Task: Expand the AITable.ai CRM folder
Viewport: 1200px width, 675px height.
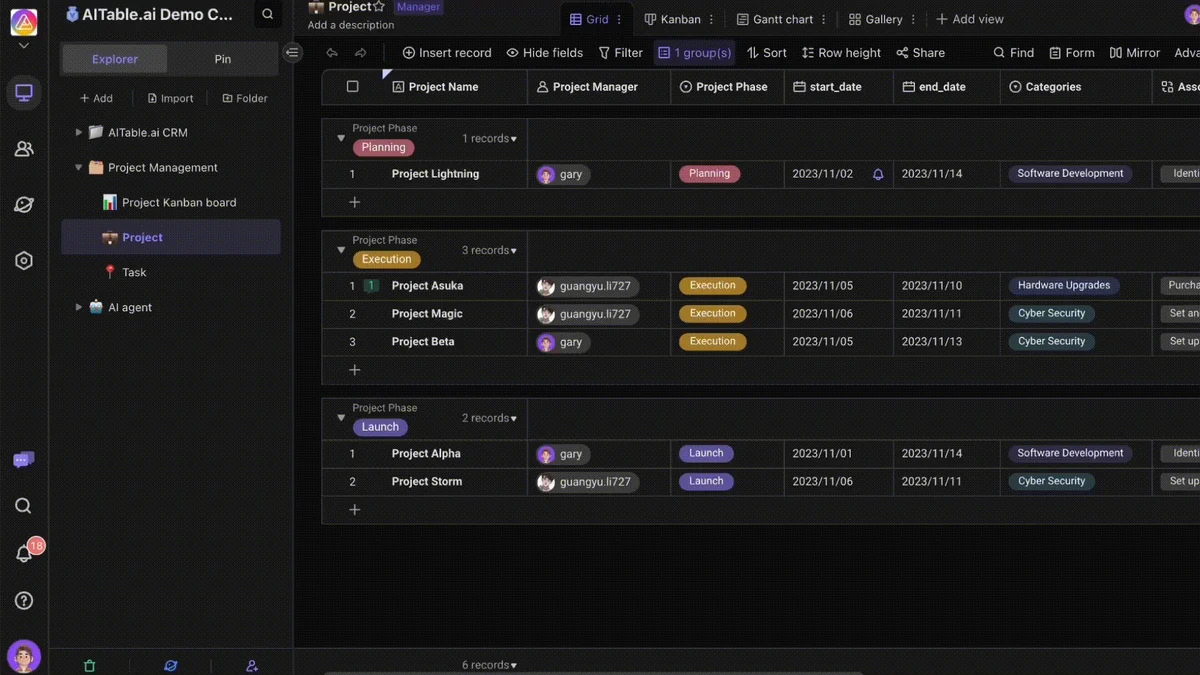Action: tap(79, 132)
